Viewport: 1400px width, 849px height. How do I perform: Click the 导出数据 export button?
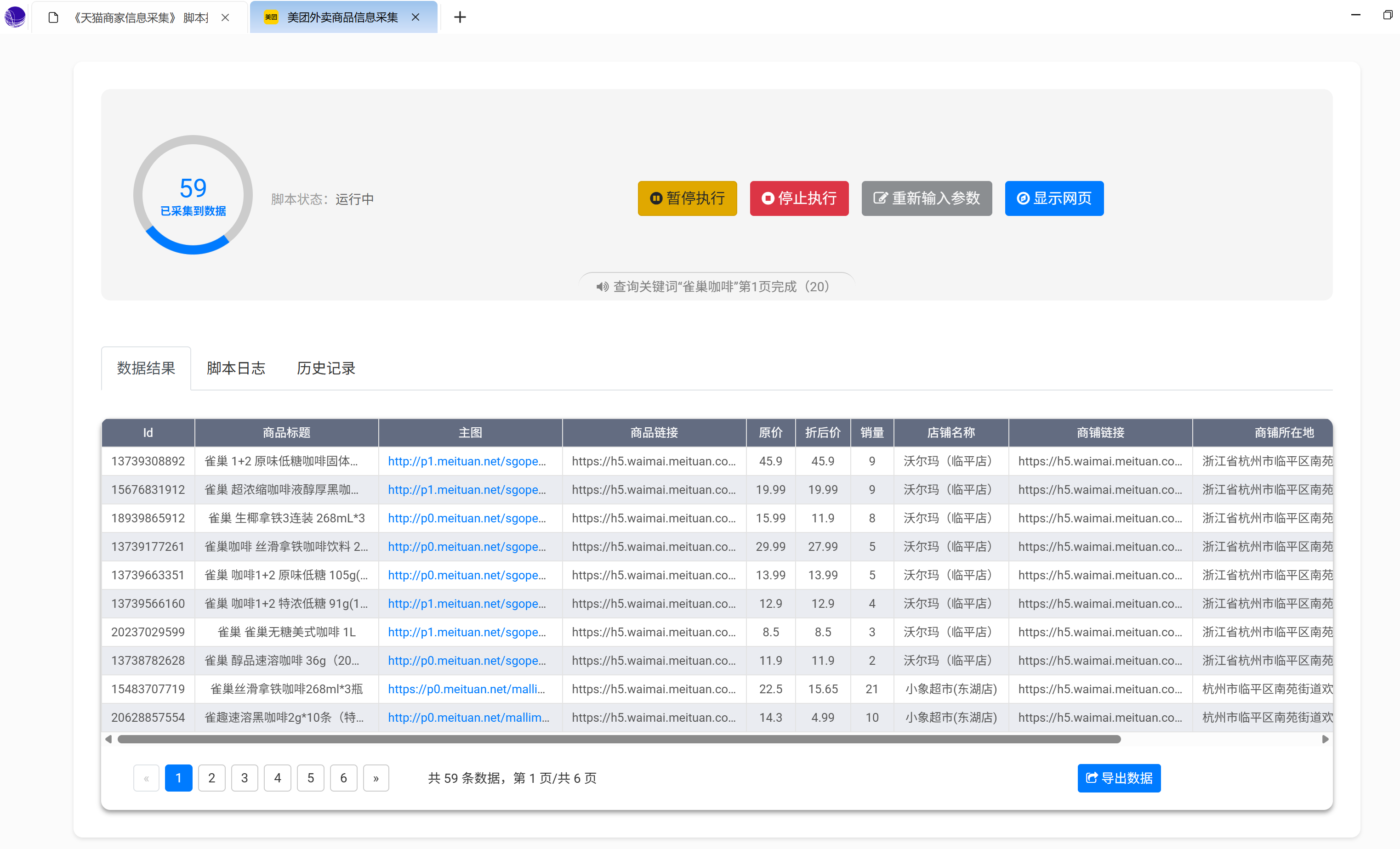tap(1119, 778)
